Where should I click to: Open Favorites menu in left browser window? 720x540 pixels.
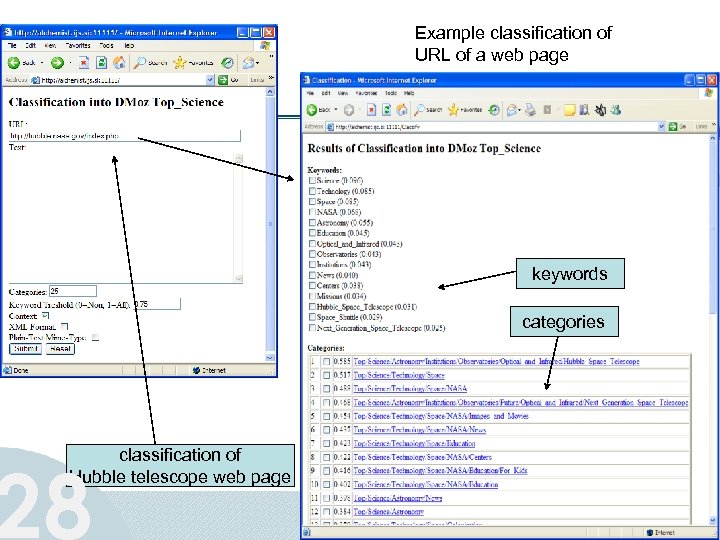(78, 45)
